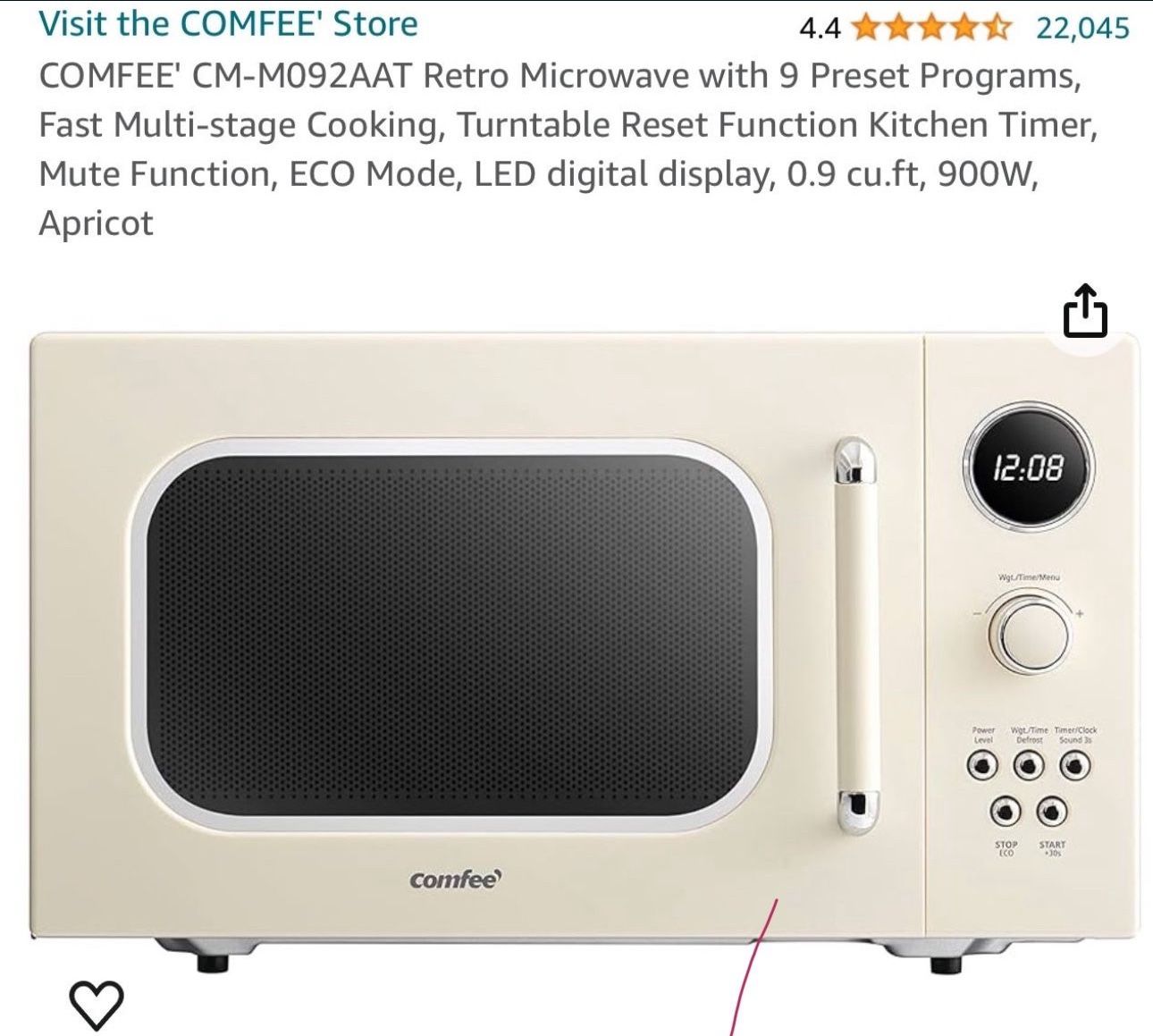This screenshot has width=1153, height=1036.
Task: Click the orange star rating graphic
Action: (931, 28)
